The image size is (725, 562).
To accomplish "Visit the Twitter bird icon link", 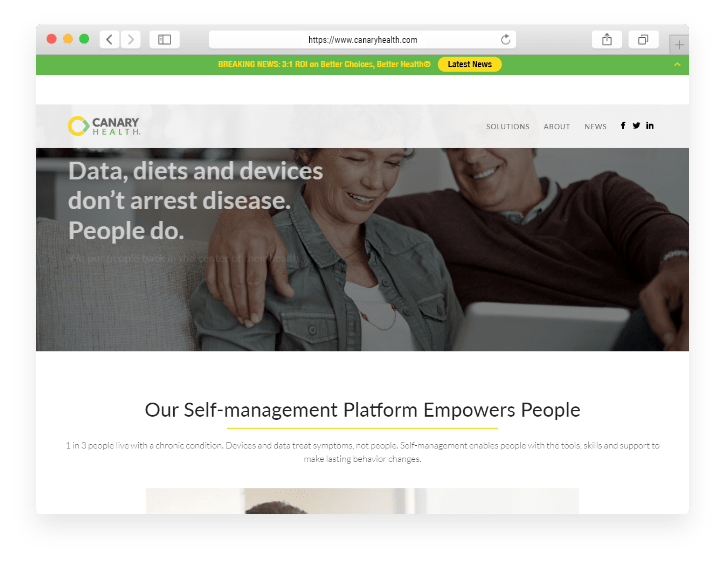I will click(x=636, y=125).
